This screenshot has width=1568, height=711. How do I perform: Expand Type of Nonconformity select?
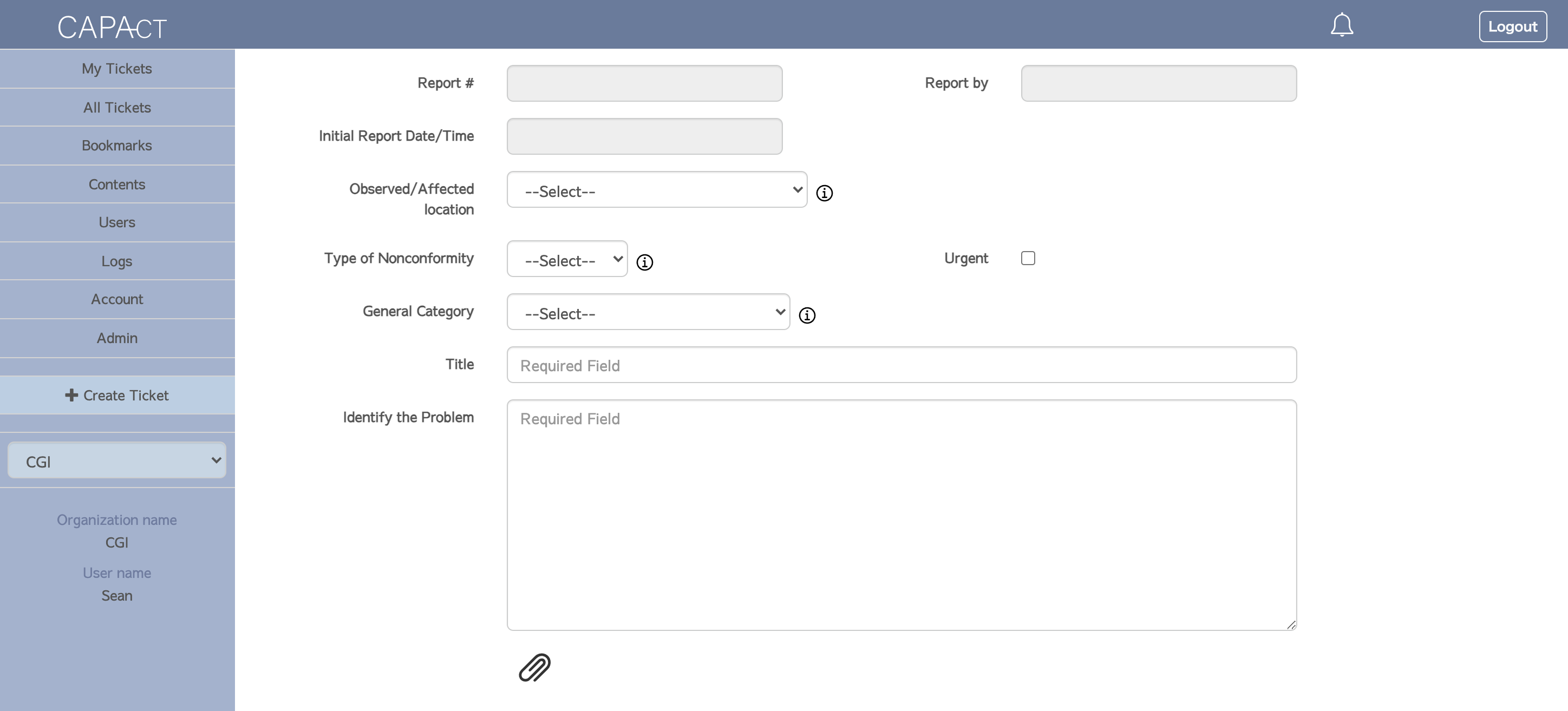[567, 259]
